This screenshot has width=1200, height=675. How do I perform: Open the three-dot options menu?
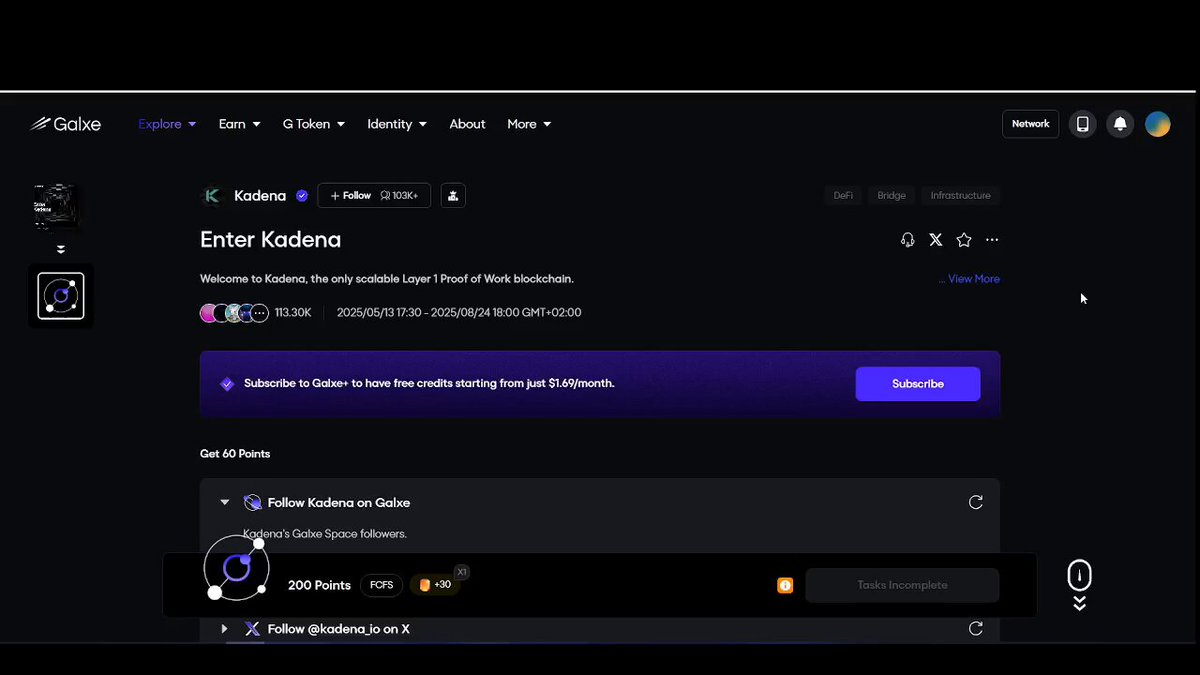point(992,240)
